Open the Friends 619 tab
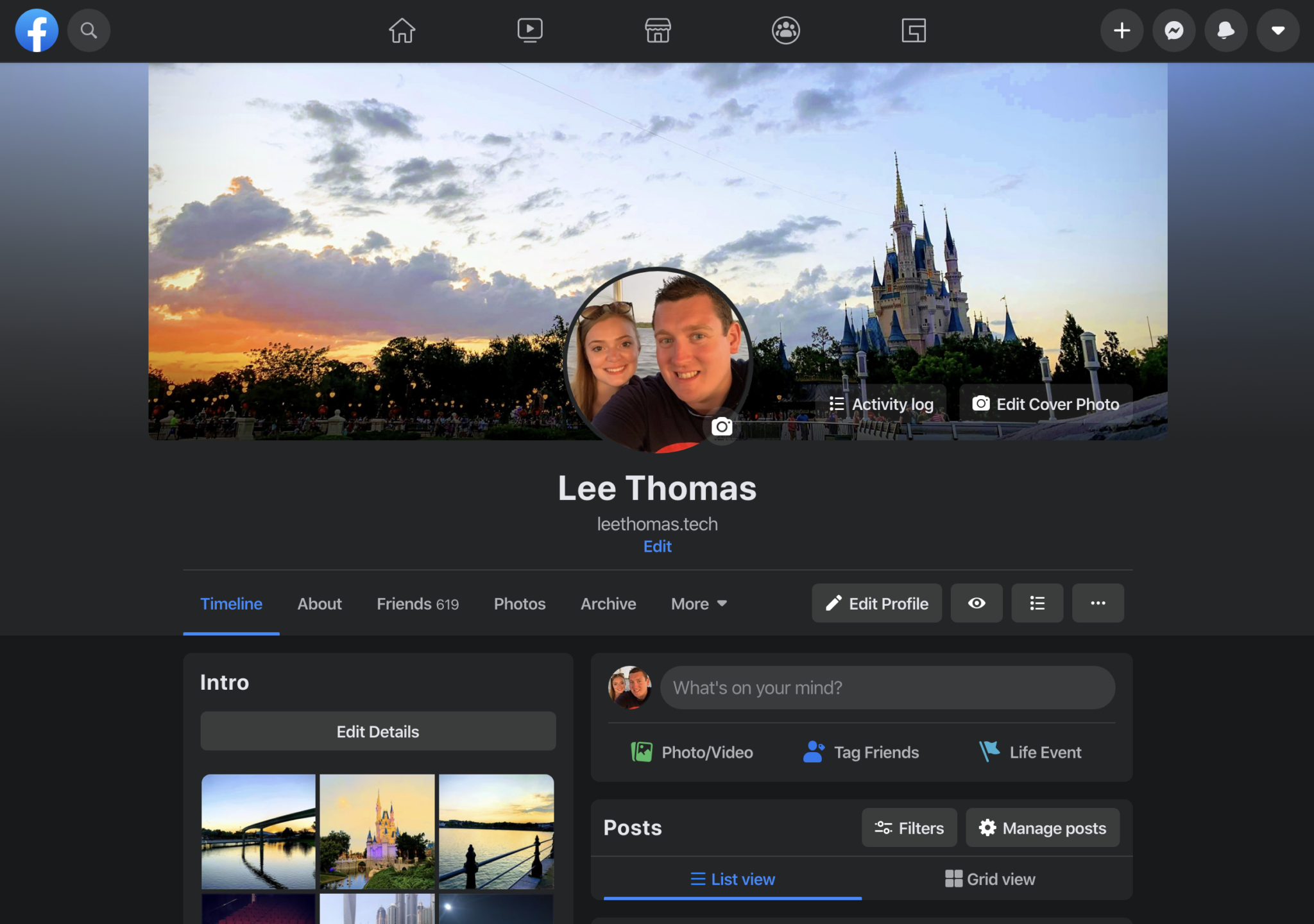Screen dimensions: 1314x924 (417, 603)
